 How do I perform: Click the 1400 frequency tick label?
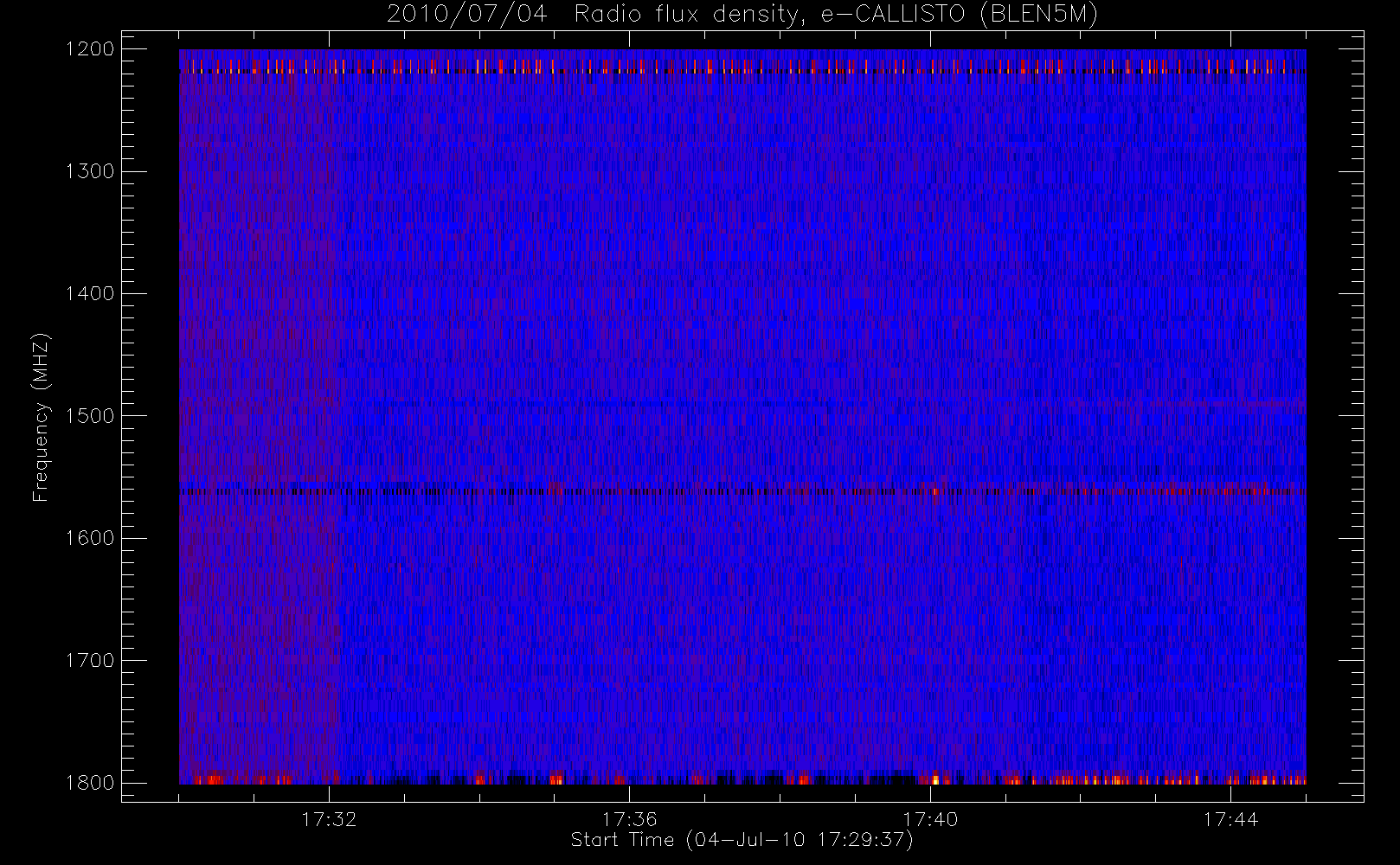tap(90, 294)
